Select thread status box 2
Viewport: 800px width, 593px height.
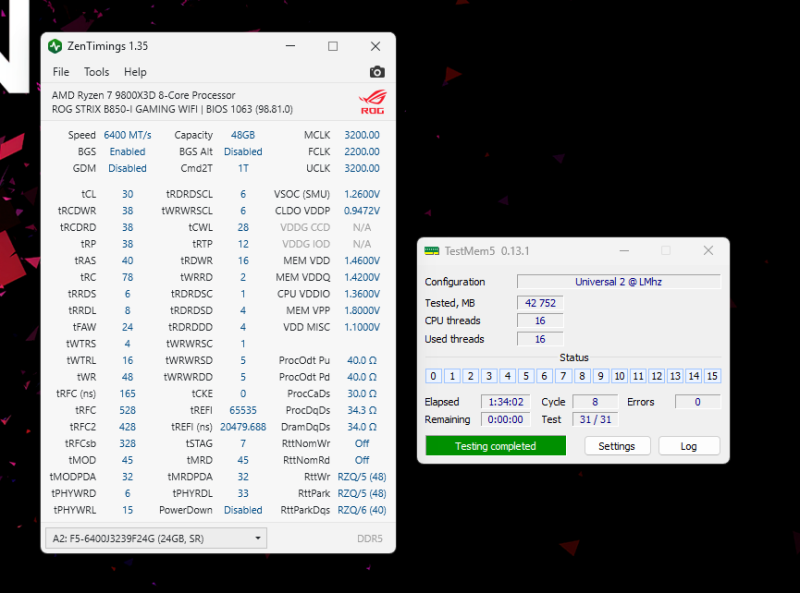click(x=470, y=376)
